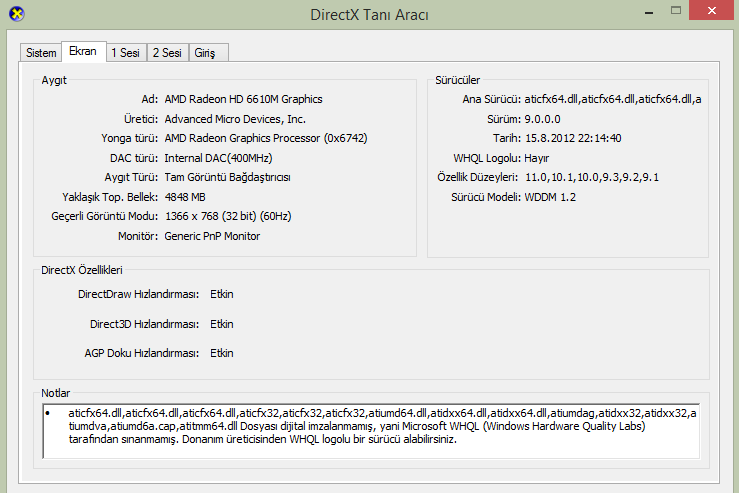Click the AGP Doku Hızlandırması label
The width and height of the screenshot is (739, 493).
141,353
